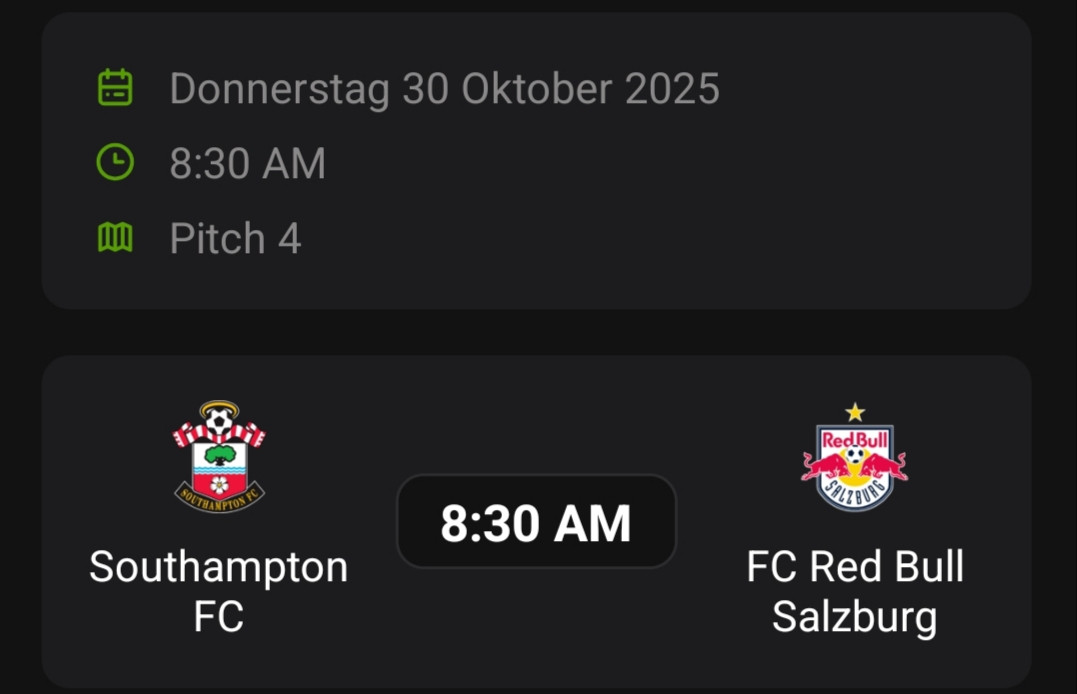Open the FC Red Bull Salzburg team name
1077x694 pixels.
click(x=855, y=591)
